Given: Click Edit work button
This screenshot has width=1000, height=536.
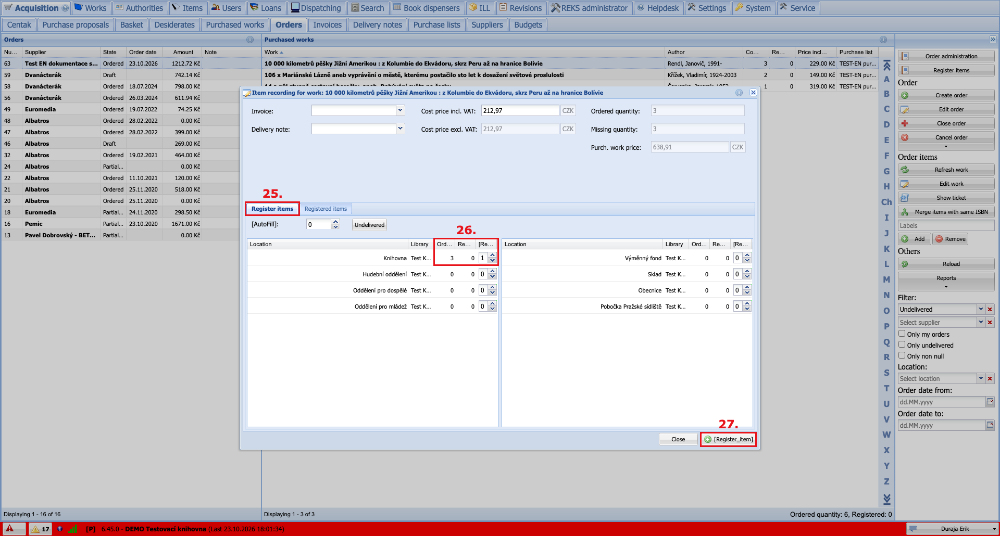Looking at the screenshot, I should tap(946, 184).
